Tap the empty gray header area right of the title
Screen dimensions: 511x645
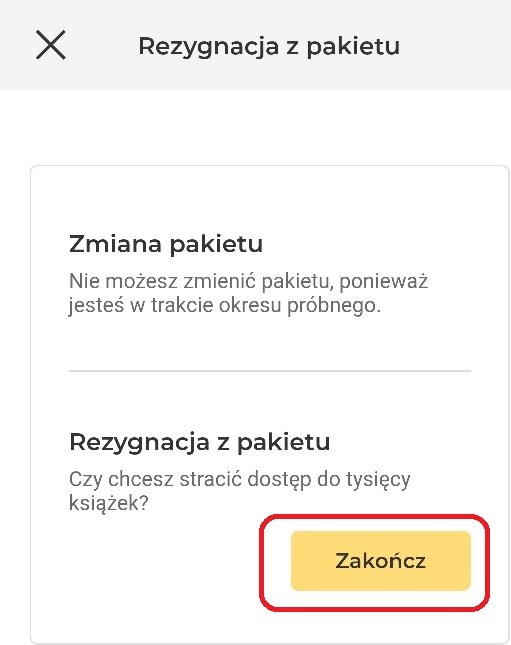[x=455, y=45]
